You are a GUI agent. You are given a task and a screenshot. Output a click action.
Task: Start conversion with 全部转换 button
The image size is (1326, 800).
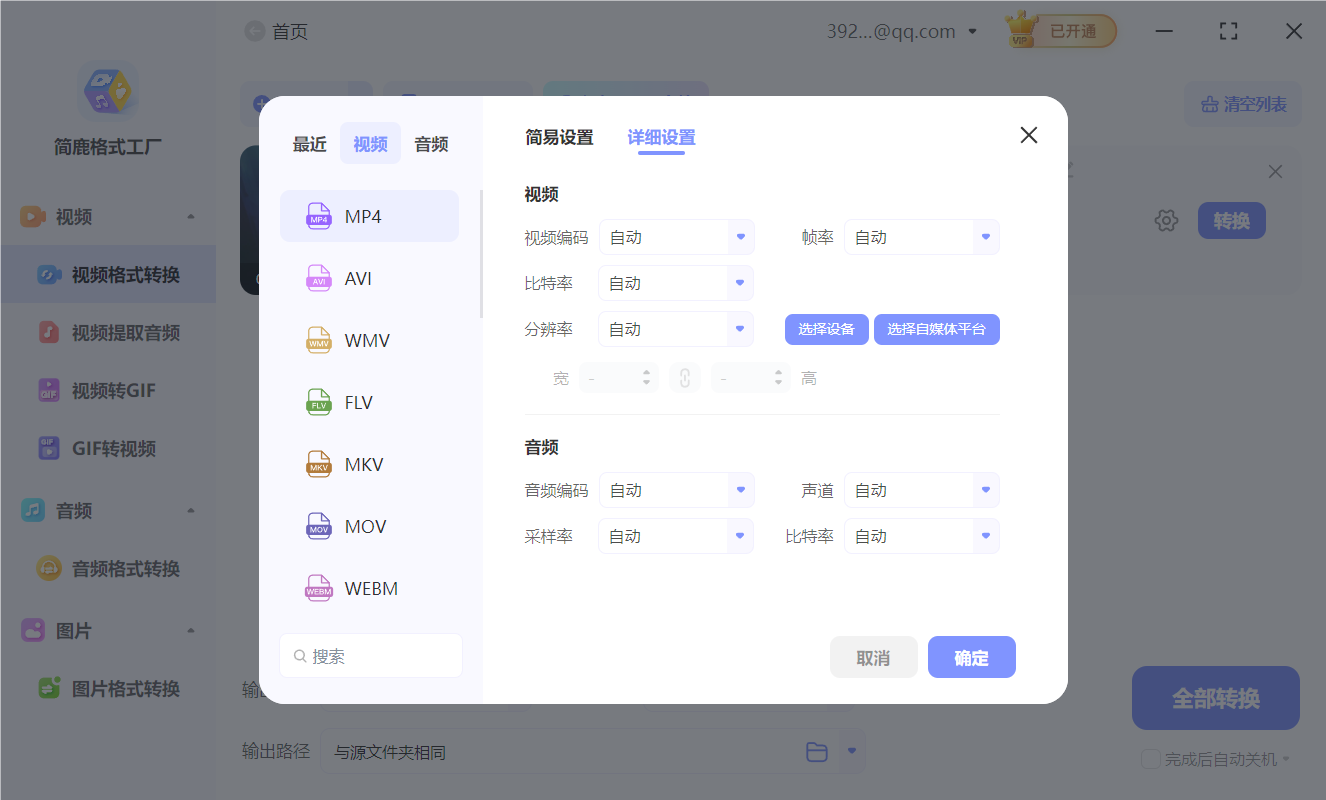tap(1215, 697)
